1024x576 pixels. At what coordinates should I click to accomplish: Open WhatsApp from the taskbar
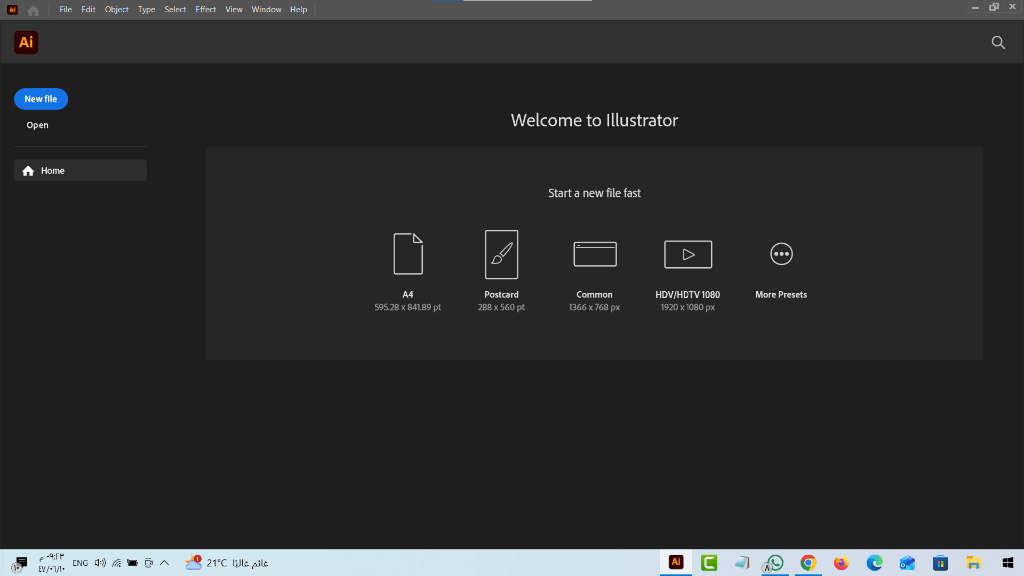click(774, 563)
